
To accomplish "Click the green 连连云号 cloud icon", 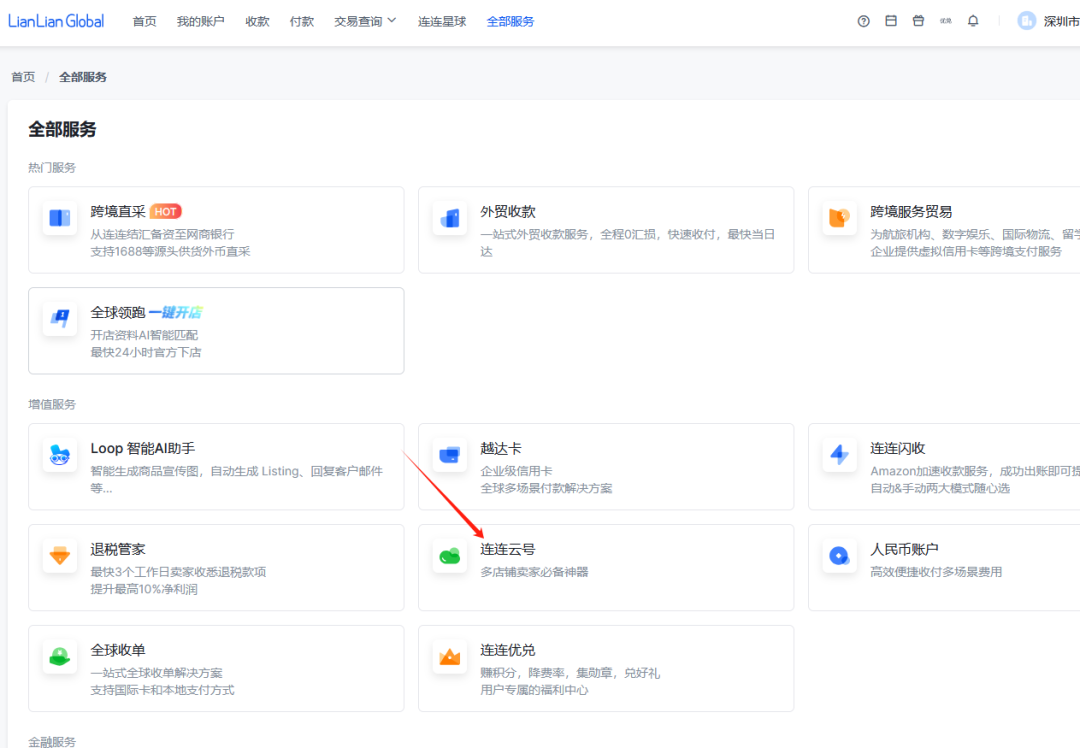I will (x=450, y=556).
